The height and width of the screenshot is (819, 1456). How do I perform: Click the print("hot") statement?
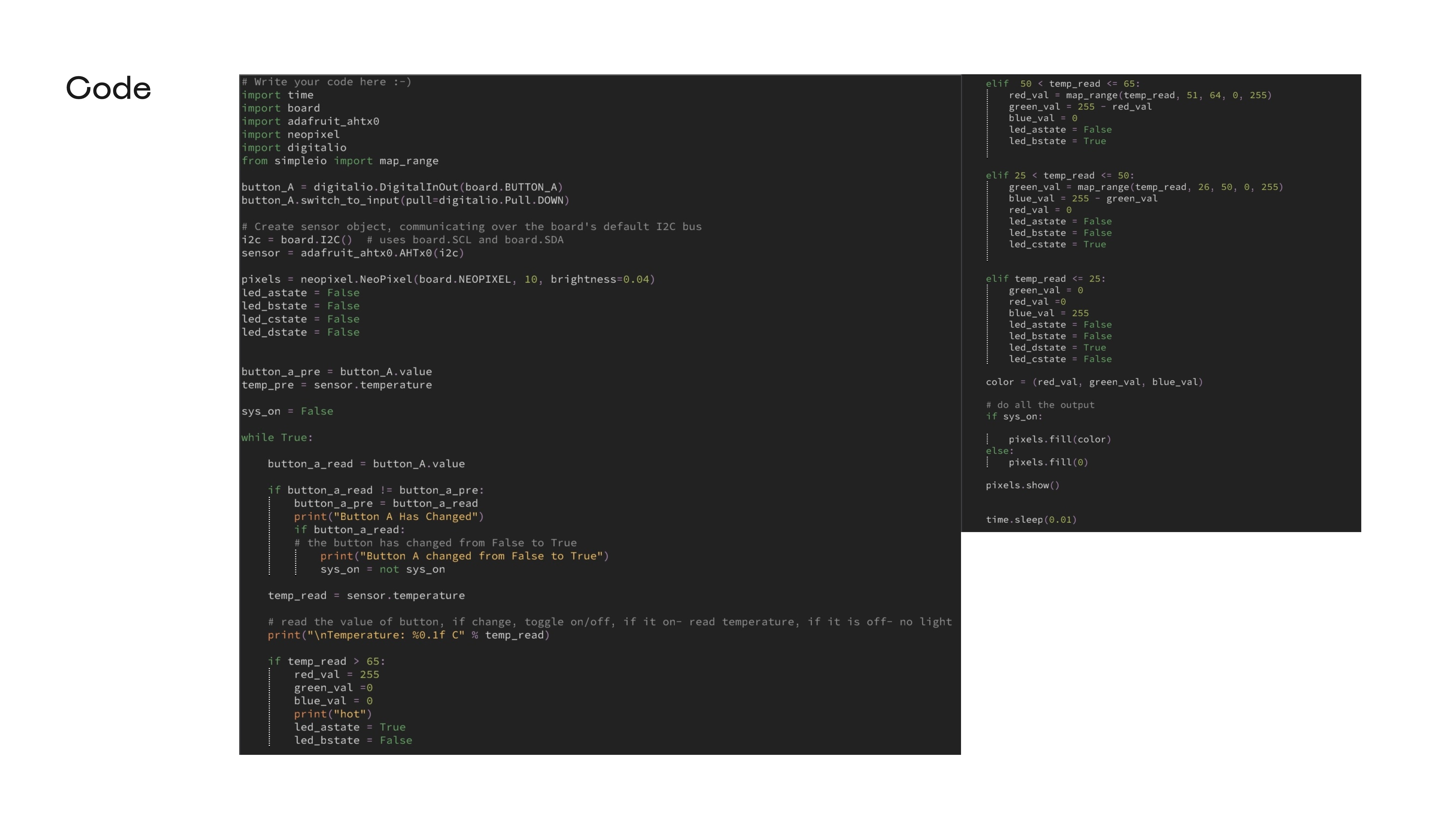(332, 714)
